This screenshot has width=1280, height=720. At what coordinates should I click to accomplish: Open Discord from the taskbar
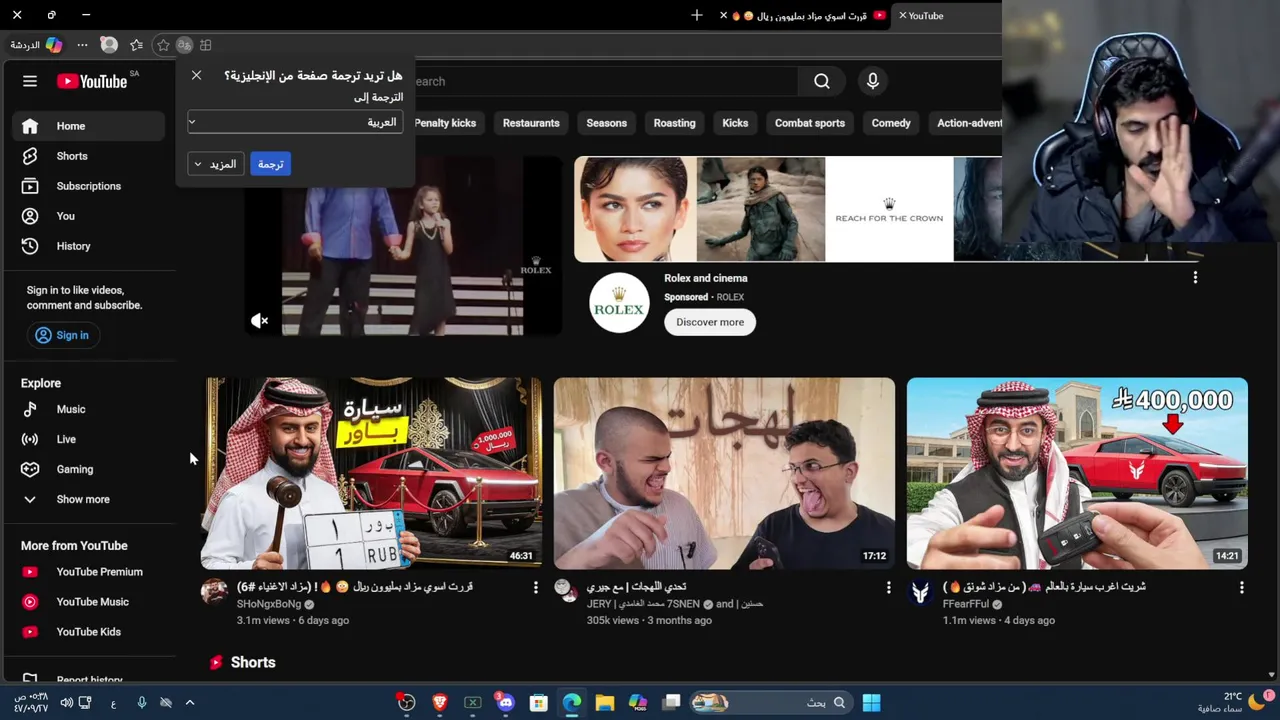coord(505,703)
